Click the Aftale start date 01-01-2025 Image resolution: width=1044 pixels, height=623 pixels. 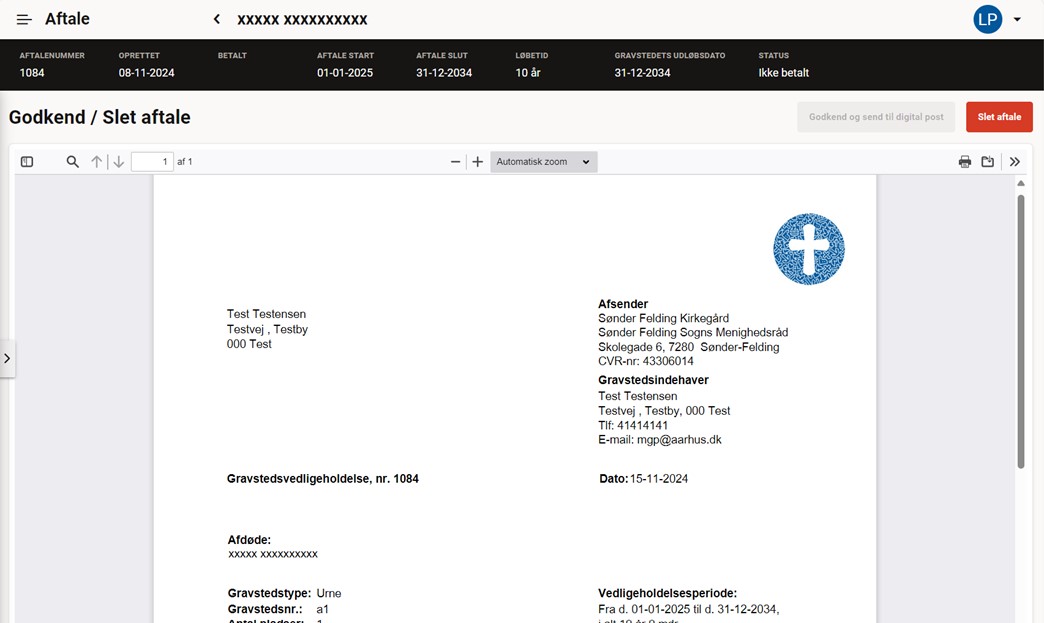[345, 73]
